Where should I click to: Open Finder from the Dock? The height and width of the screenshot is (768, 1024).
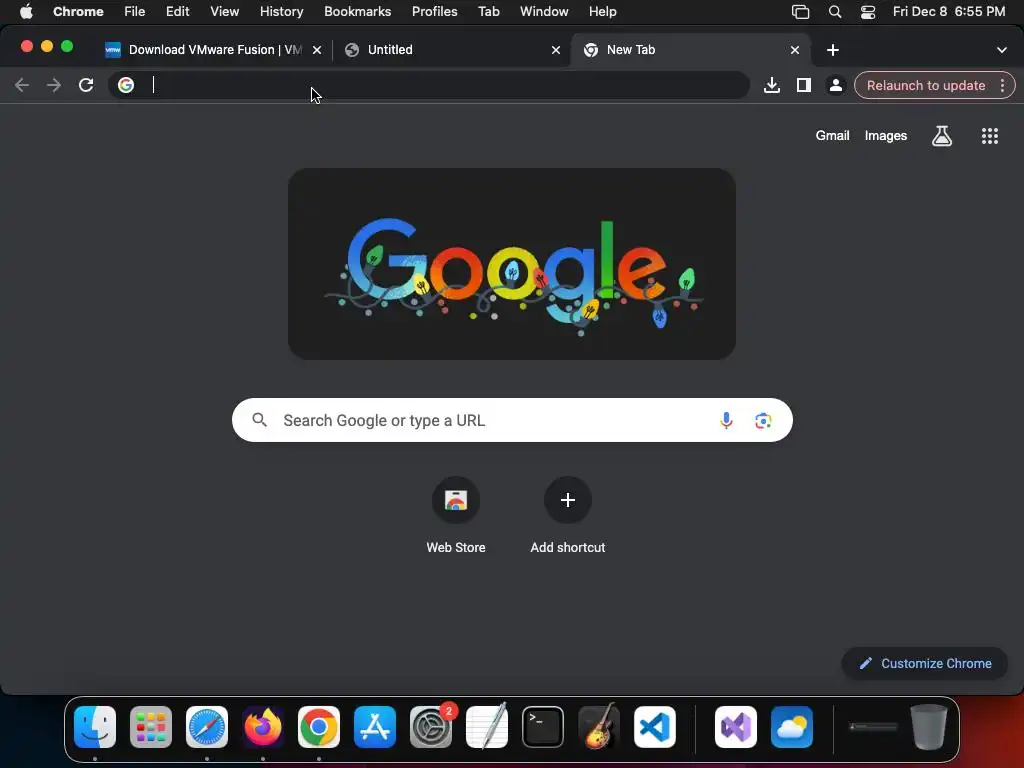click(x=95, y=727)
